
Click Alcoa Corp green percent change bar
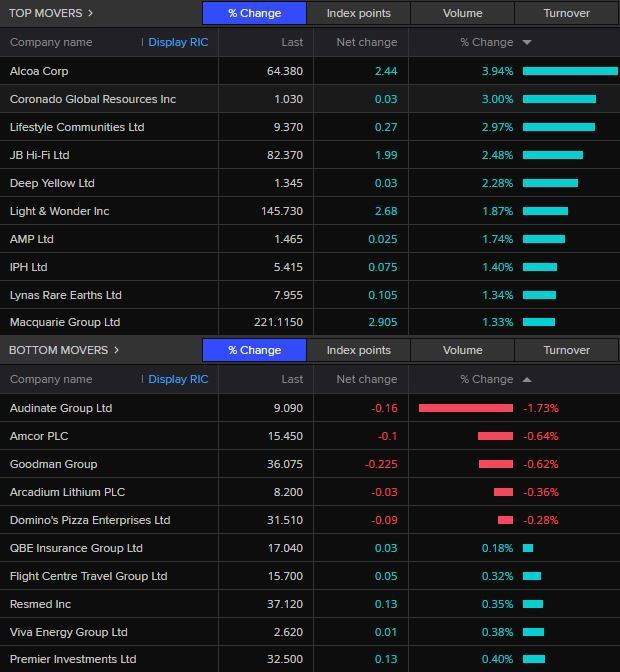(569, 71)
